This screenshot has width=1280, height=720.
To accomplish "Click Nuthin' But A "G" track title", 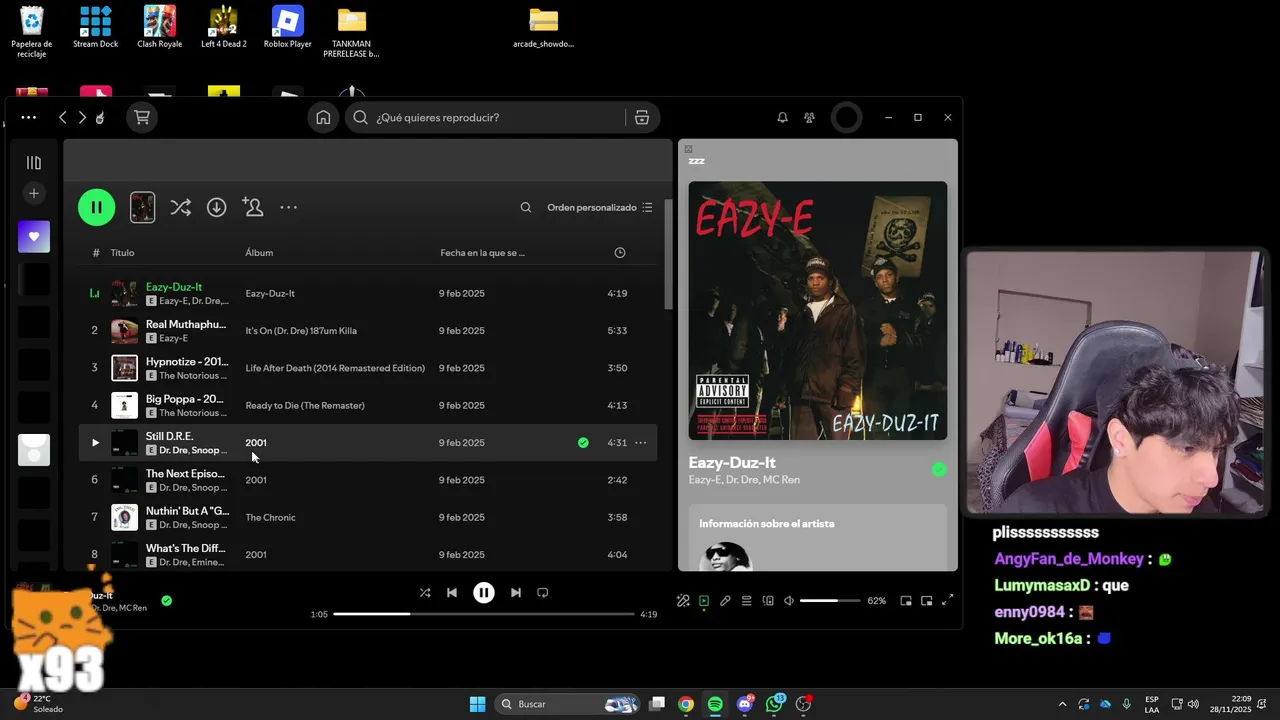I will (187, 511).
